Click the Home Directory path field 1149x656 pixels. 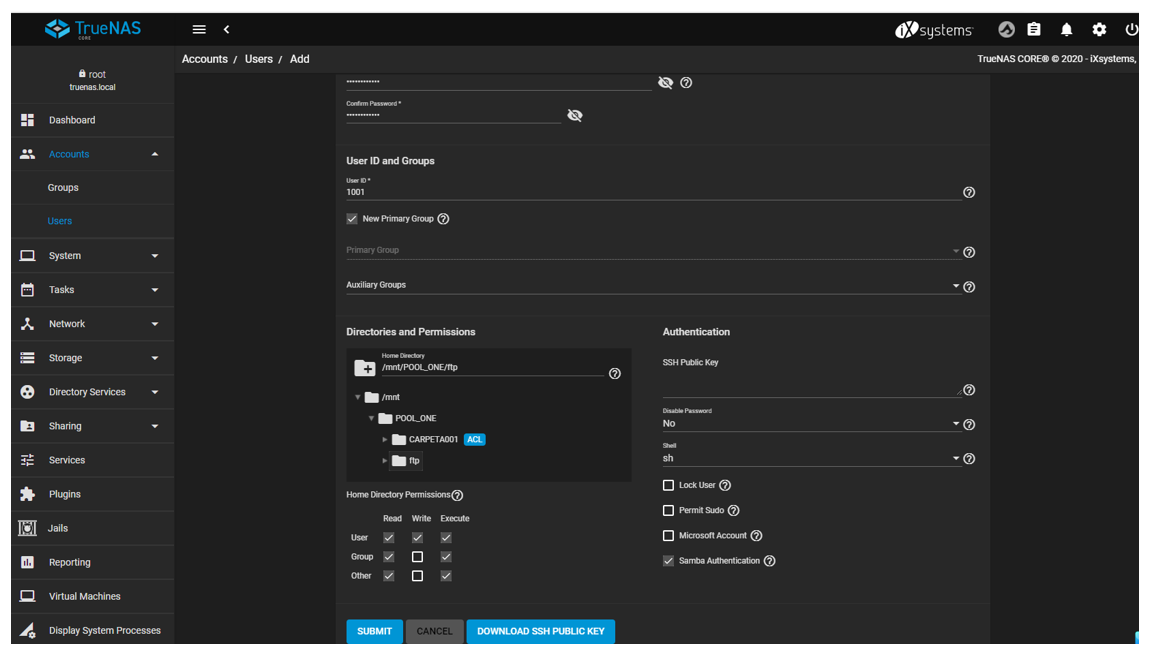[x=492, y=367]
